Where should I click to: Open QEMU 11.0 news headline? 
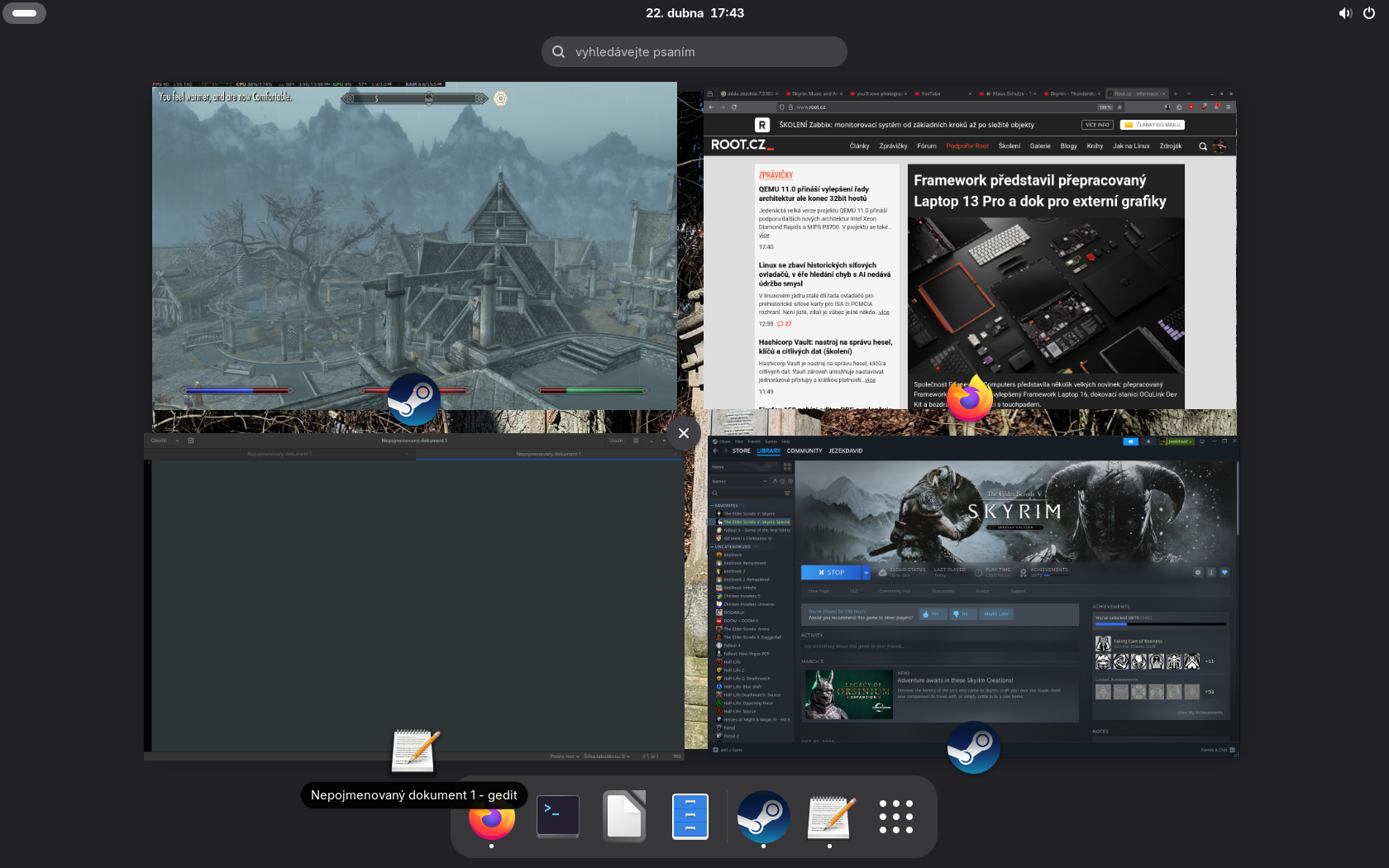[x=814, y=193]
